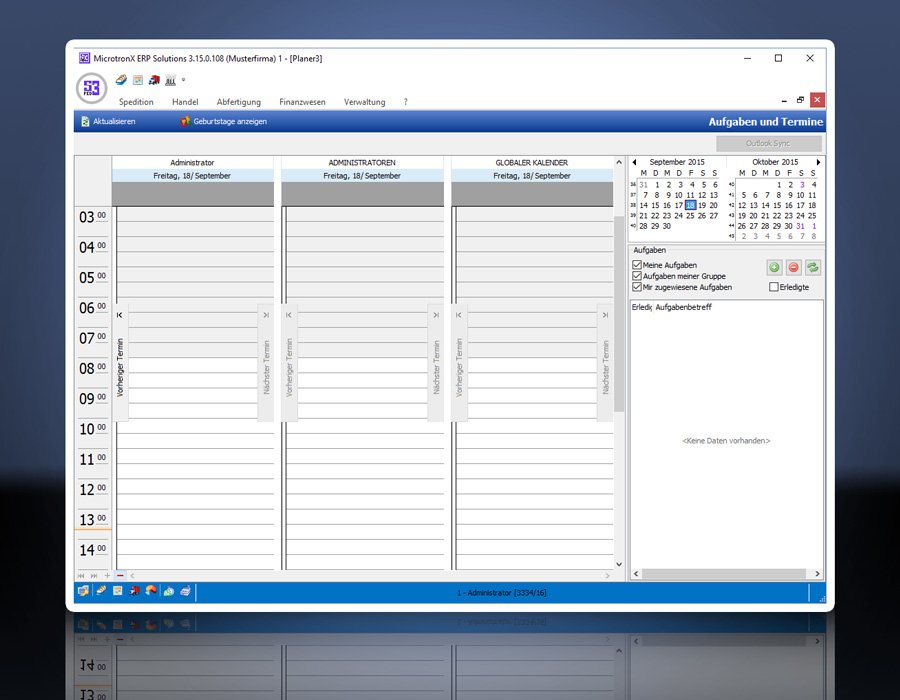The width and height of the screenshot is (900, 700).
Task: Click left arrow of task list scrollbar
Action: [635, 574]
